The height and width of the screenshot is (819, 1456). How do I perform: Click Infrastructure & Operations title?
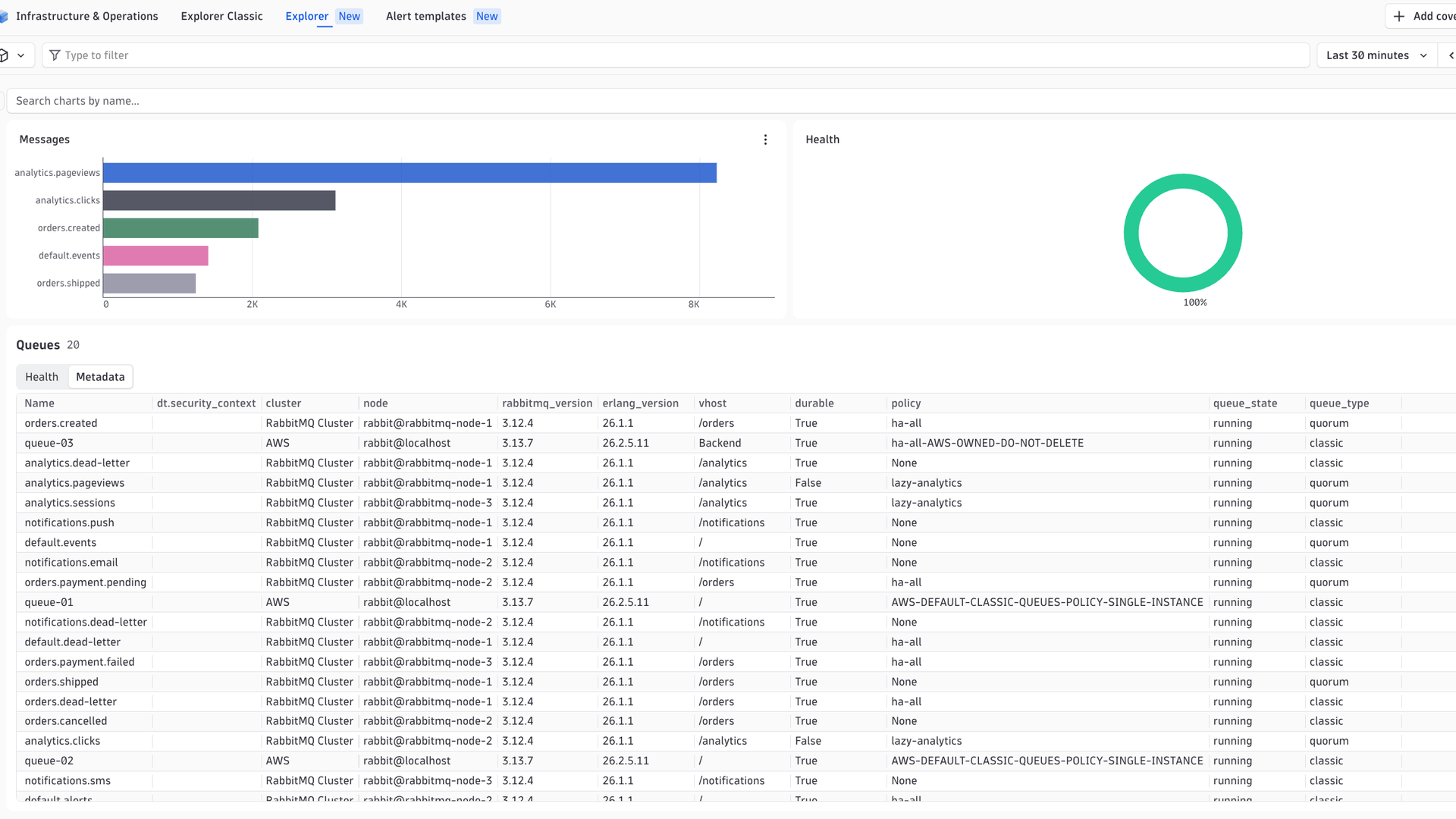(x=87, y=16)
